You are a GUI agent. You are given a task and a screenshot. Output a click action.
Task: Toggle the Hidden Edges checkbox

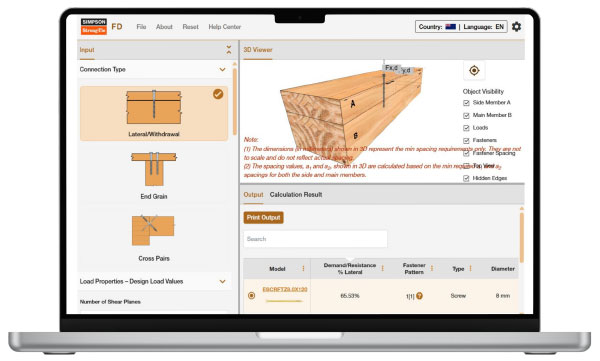coord(466,178)
